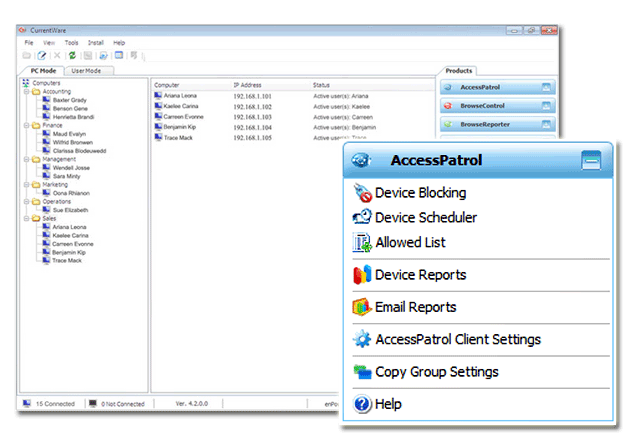This screenshot has height=440, width=640.
Task: Click the '15 Connected' status text
Action: [55, 404]
